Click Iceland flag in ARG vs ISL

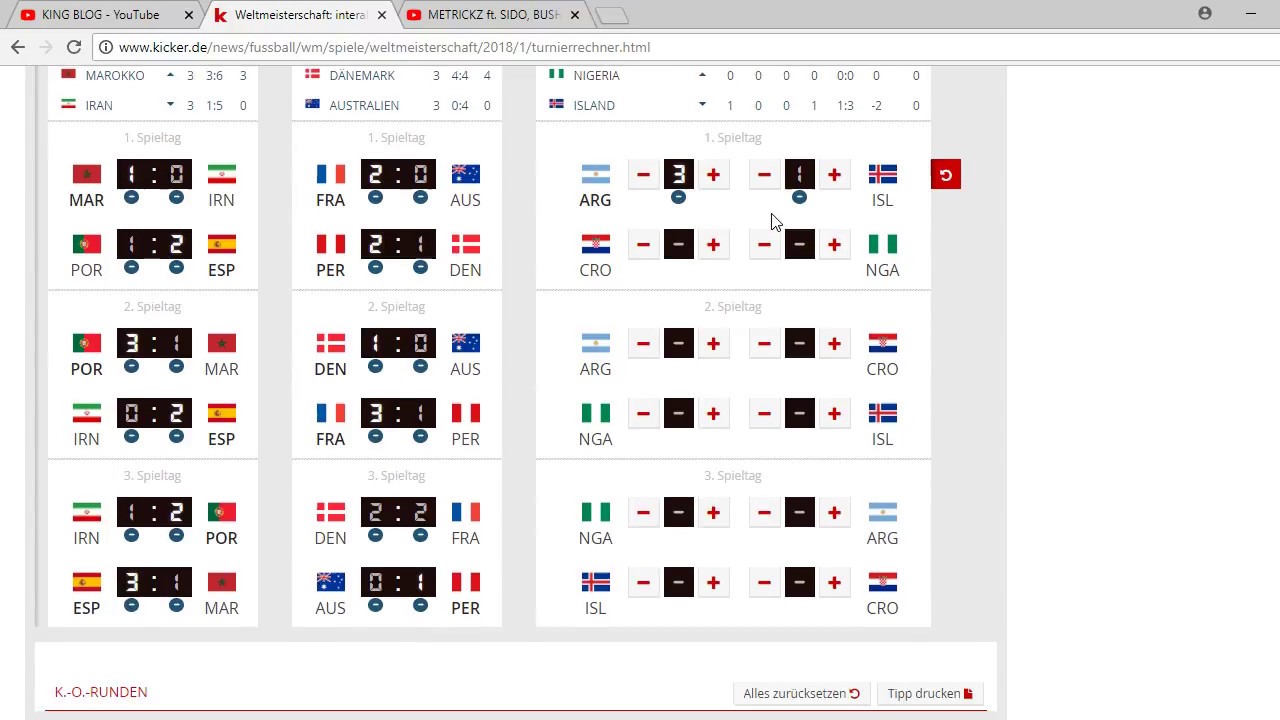click(882, 175)
